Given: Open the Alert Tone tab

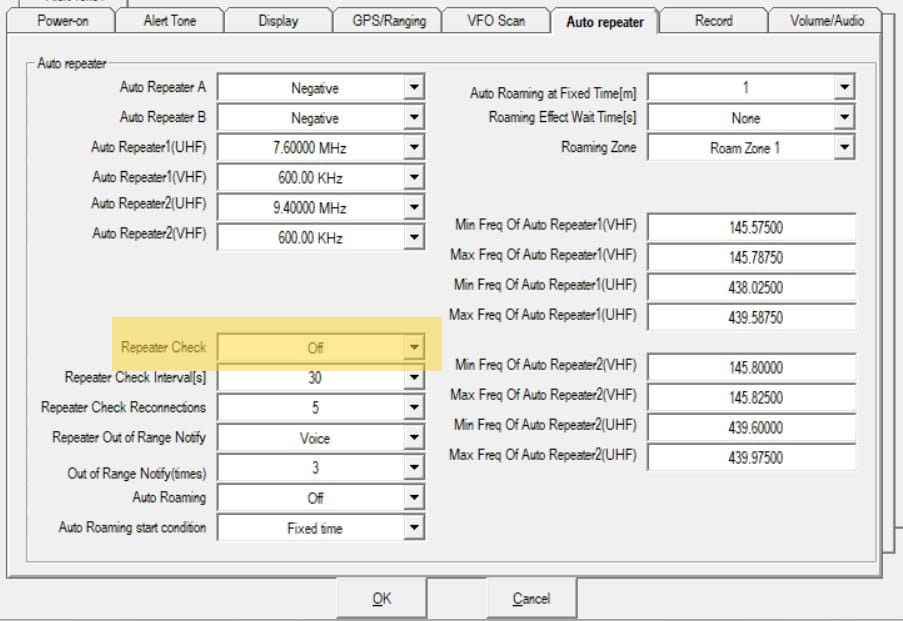Looking at the screenshot, I should point(169,21).
